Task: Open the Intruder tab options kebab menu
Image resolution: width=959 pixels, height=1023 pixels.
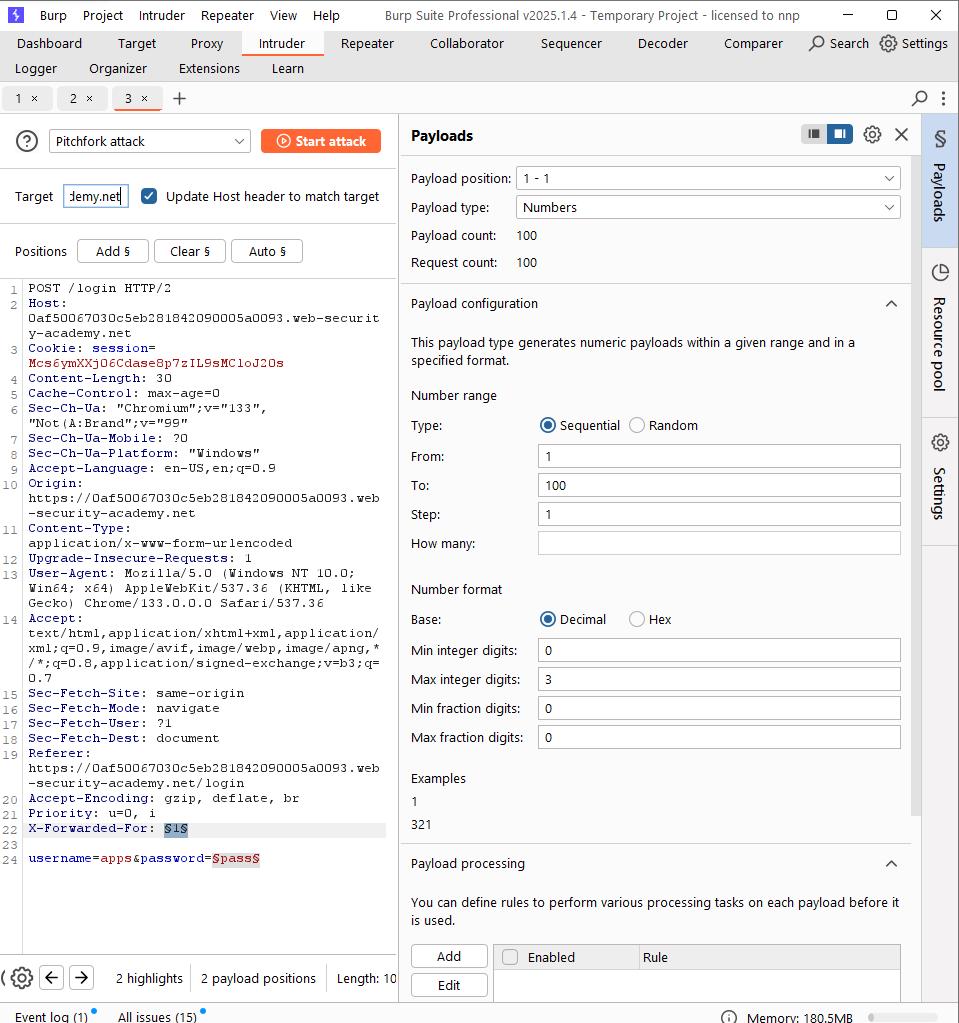Action: click(x=943, y=99)
